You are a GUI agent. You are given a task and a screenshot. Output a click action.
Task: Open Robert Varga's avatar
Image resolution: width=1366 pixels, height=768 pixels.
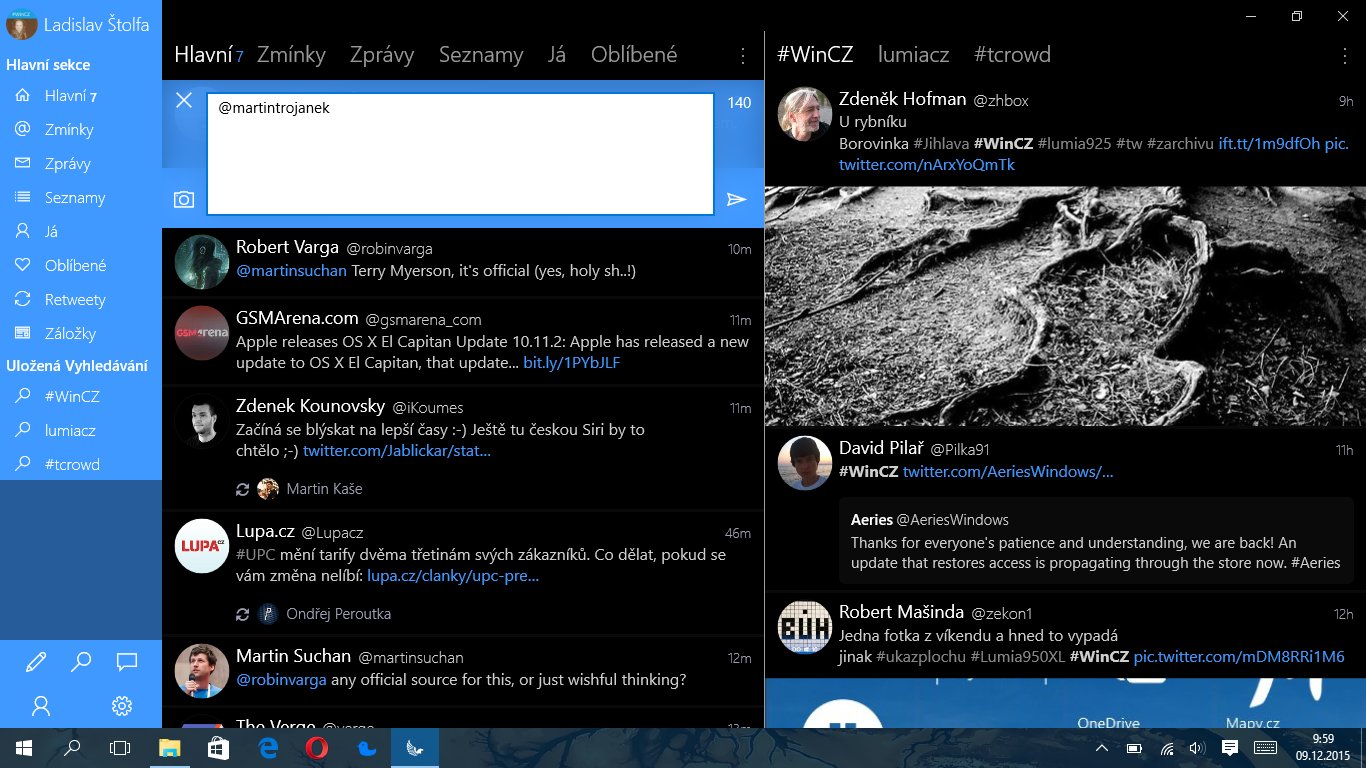pos(202,262)
